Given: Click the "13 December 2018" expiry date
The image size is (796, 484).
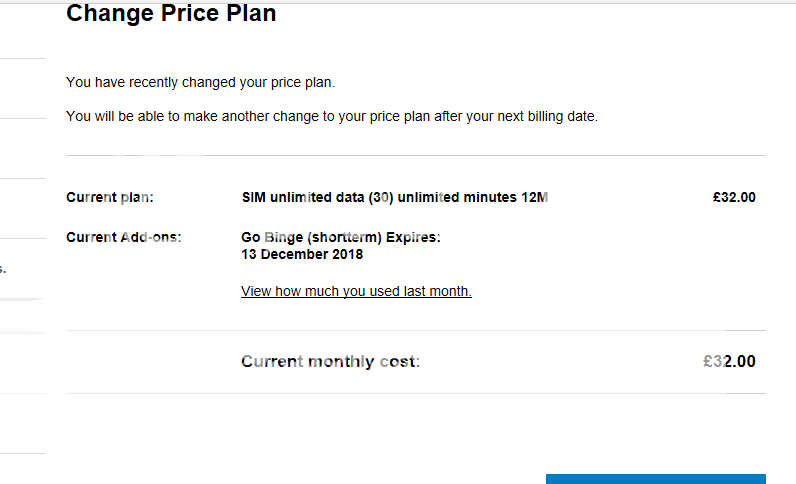Looking at the screenshot, I should 302,254.
